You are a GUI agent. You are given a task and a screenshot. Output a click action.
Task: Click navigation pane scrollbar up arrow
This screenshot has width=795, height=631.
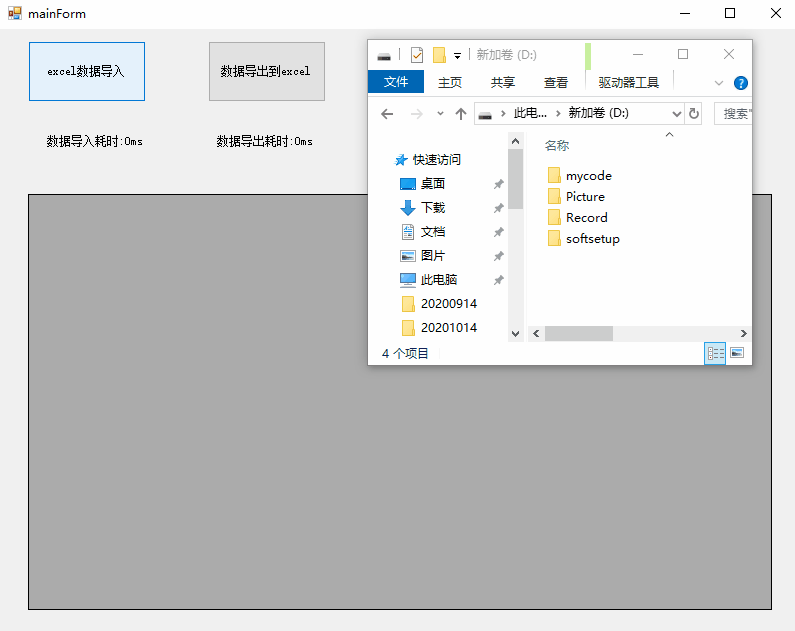click(516, 141)
